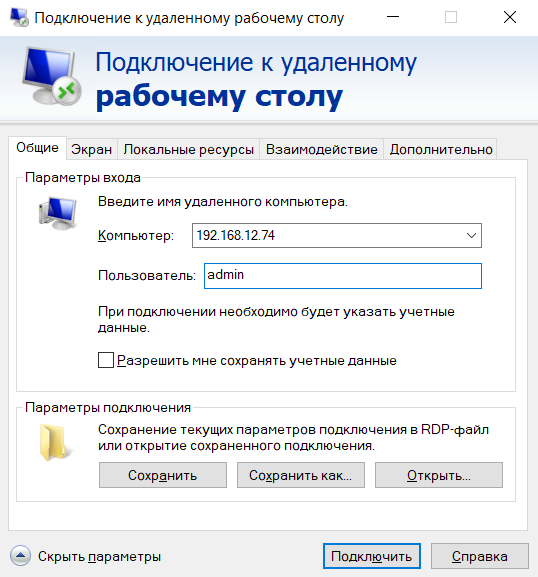Click the Подключить button
538x577 pixels.
tap(372, 556)
